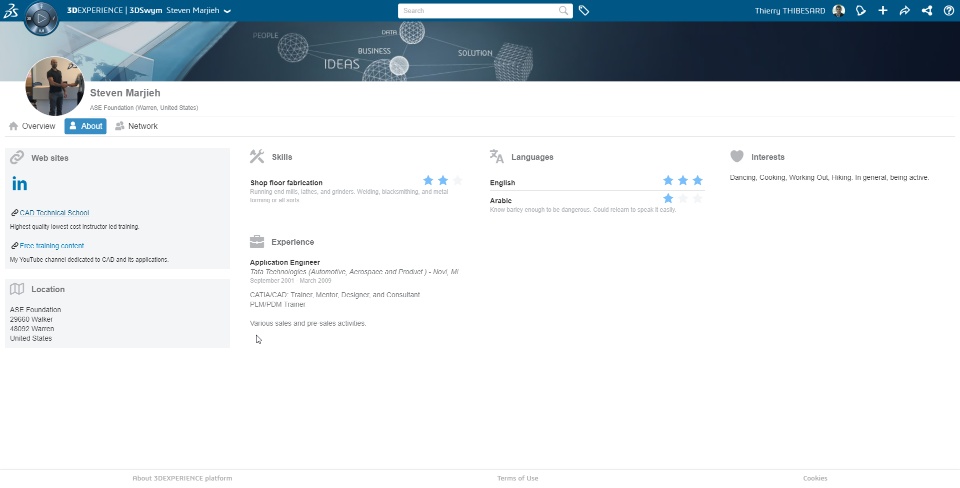Open the notifications icon in top bar
Image resolution: width=960 pixels, height=488 pixels.
[x=861, y=10]
